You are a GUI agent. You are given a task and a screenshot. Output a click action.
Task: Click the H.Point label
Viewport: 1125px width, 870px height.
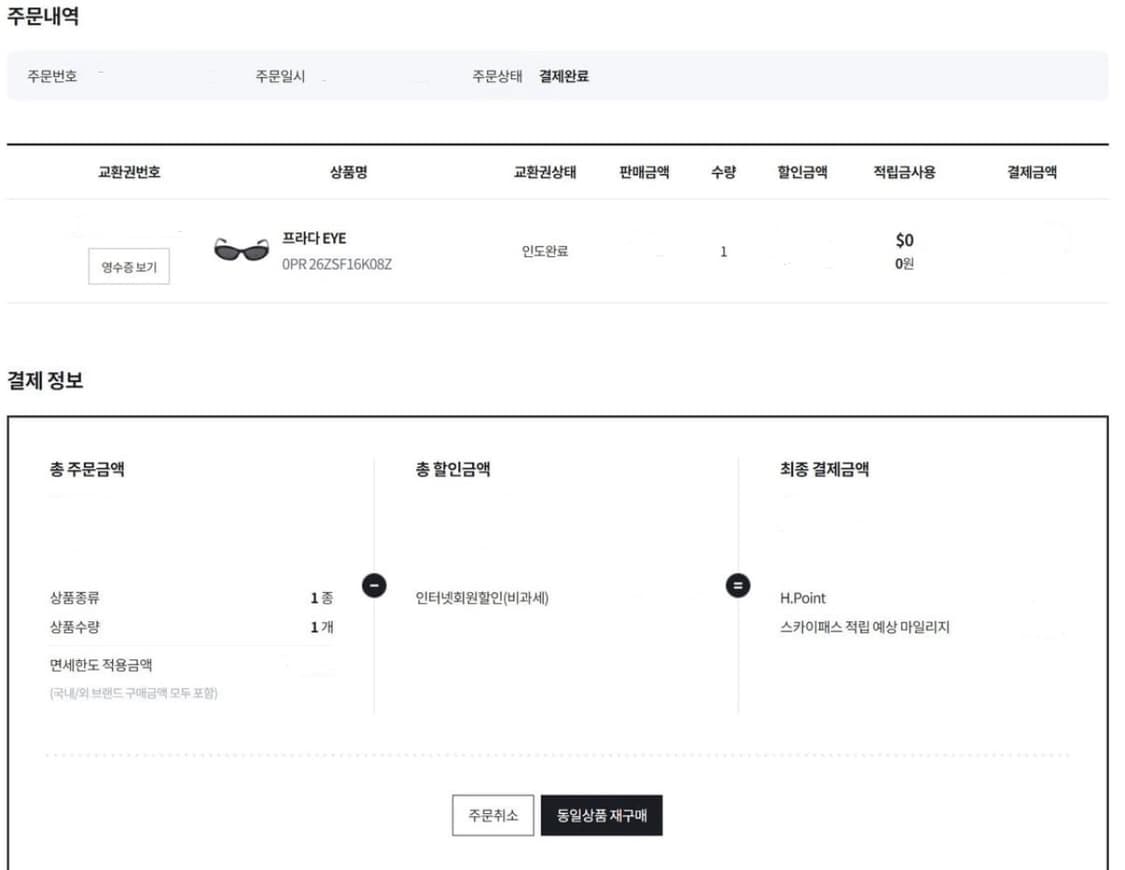pyautogui.click(x=803, y=598)
